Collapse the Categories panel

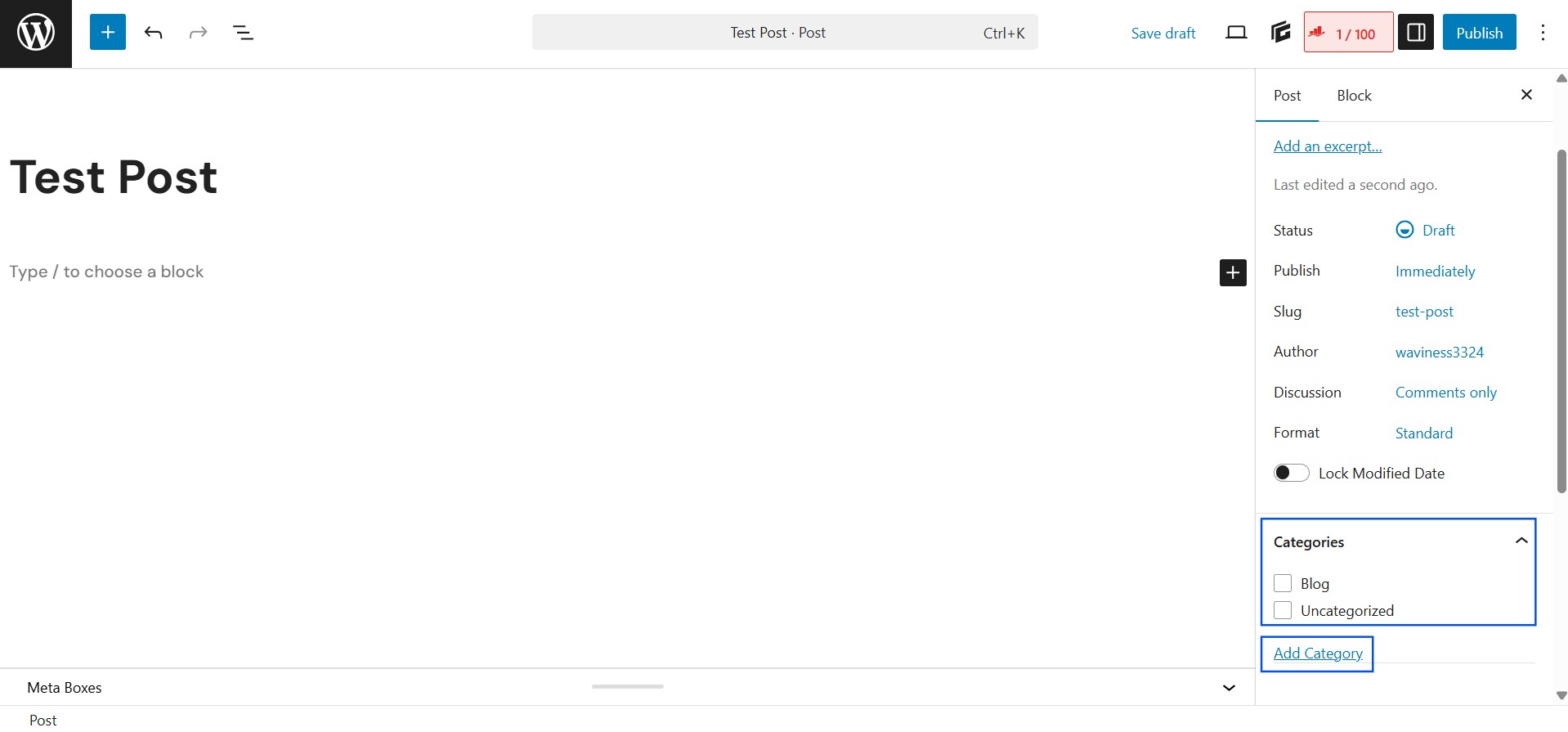(1521, 541)
